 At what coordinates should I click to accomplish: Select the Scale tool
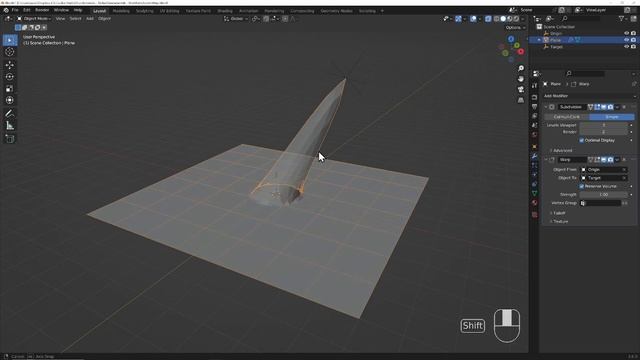pos(10,89)
